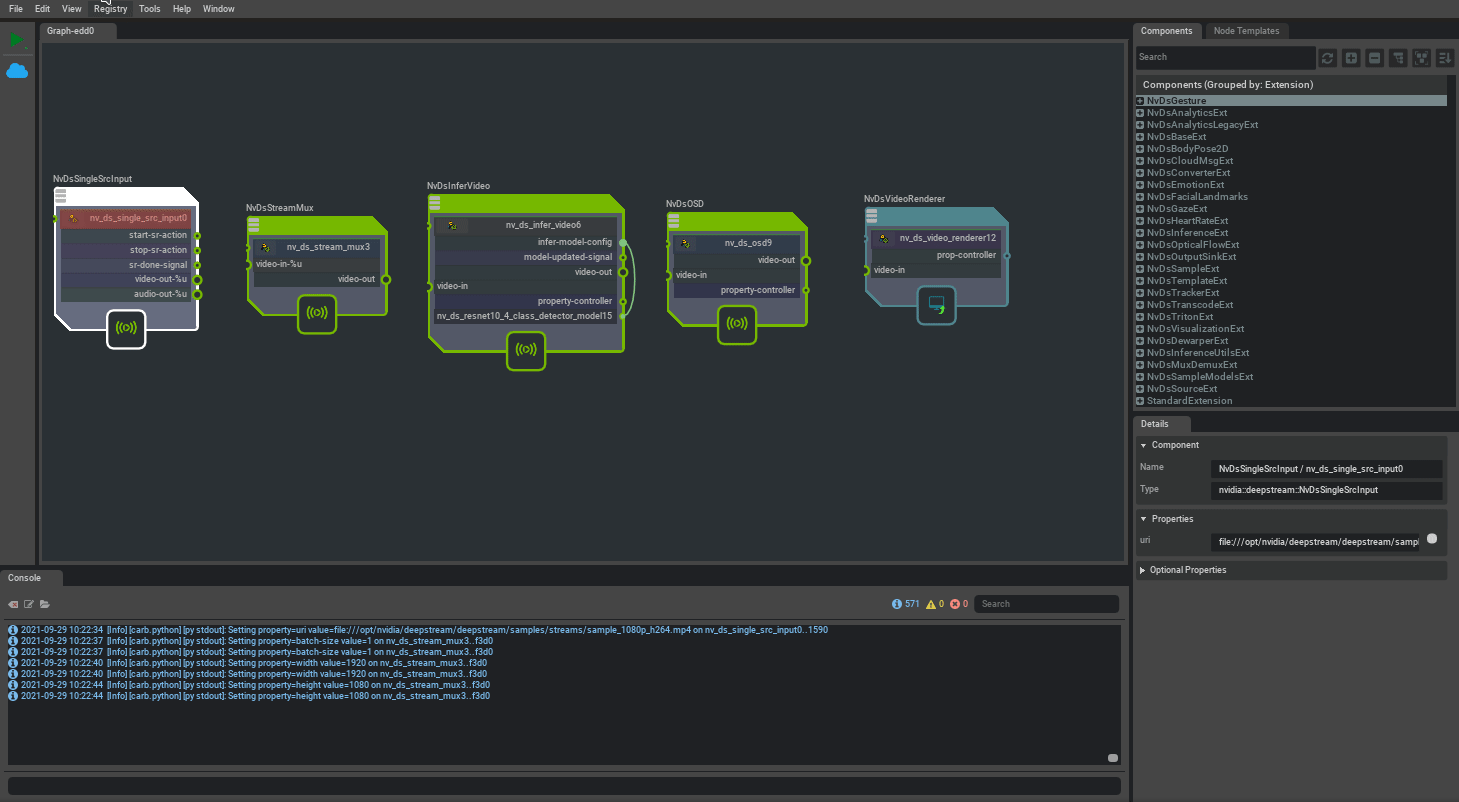Toggle the warning messages filter in Console
Viewport: 1459px width, 802px height.
point(935,604)
